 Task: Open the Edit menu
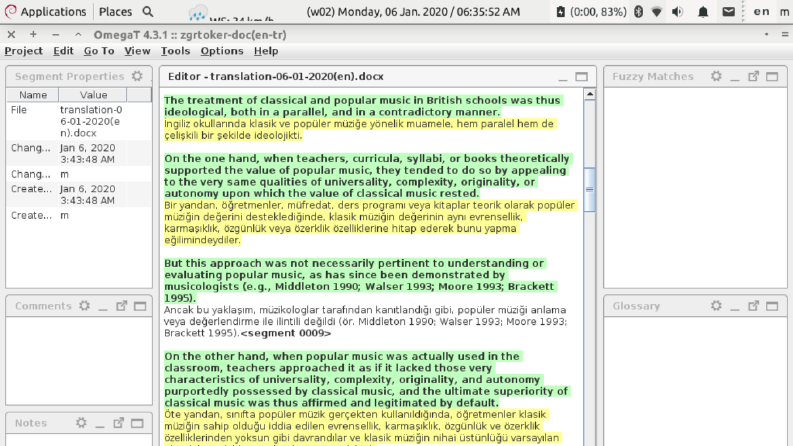(x=63, y=51)
